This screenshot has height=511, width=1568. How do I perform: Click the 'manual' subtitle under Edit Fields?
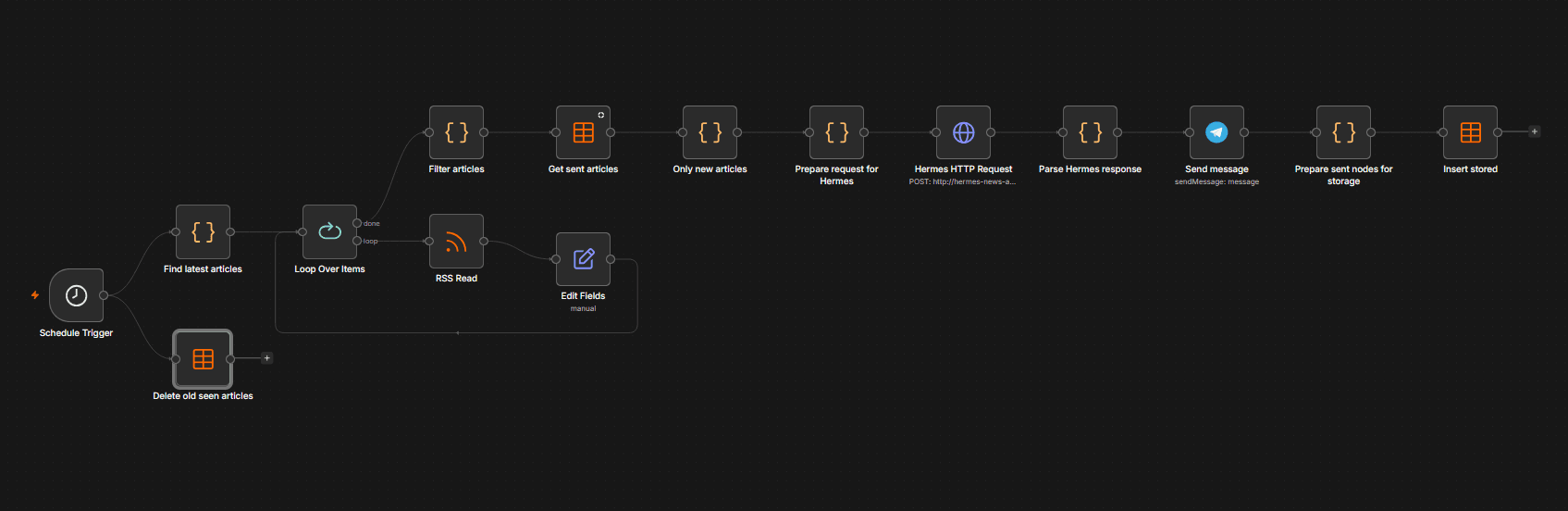point(583,309)
